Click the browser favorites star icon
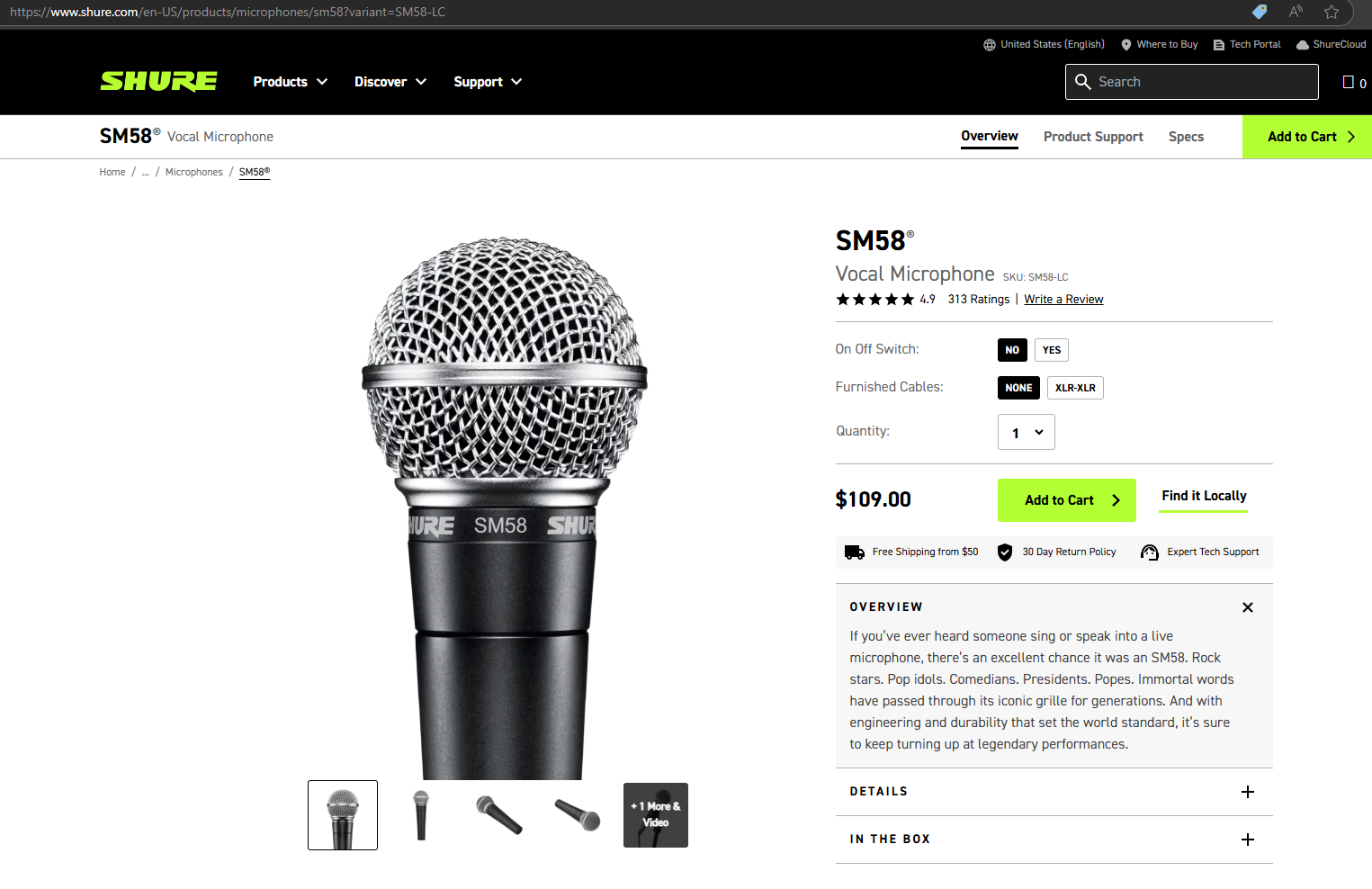Viewport: 1372px width, 889px height. 1332,12
